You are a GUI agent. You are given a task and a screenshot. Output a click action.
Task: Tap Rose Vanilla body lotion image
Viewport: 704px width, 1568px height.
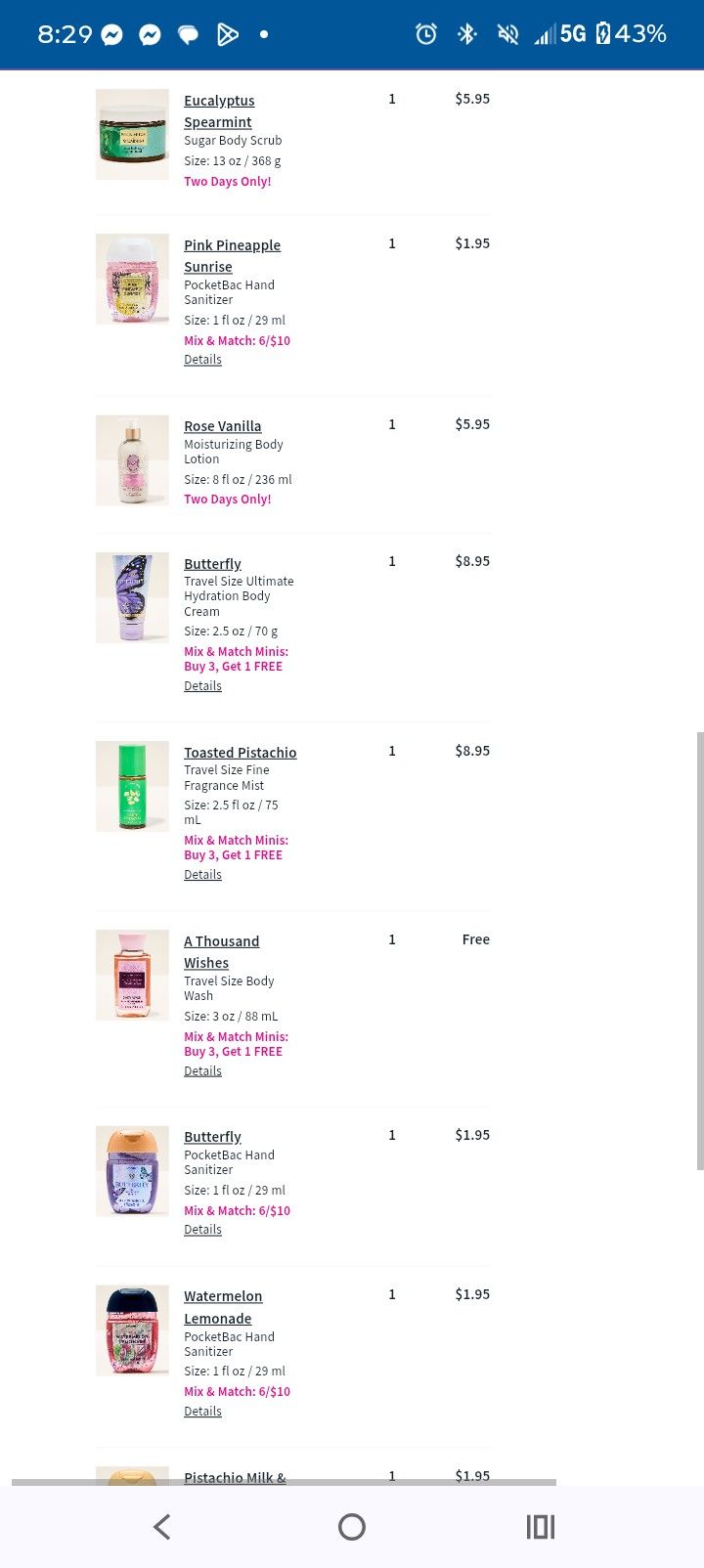pos(132,460)
